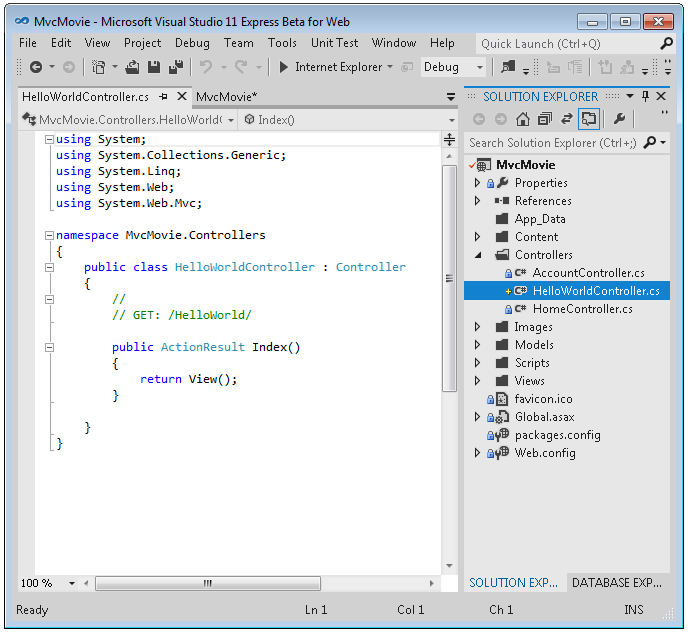Screen dimensions: 688x632
Task: Click the uncomment lines toolbar icon
Action: coord(575,67)
